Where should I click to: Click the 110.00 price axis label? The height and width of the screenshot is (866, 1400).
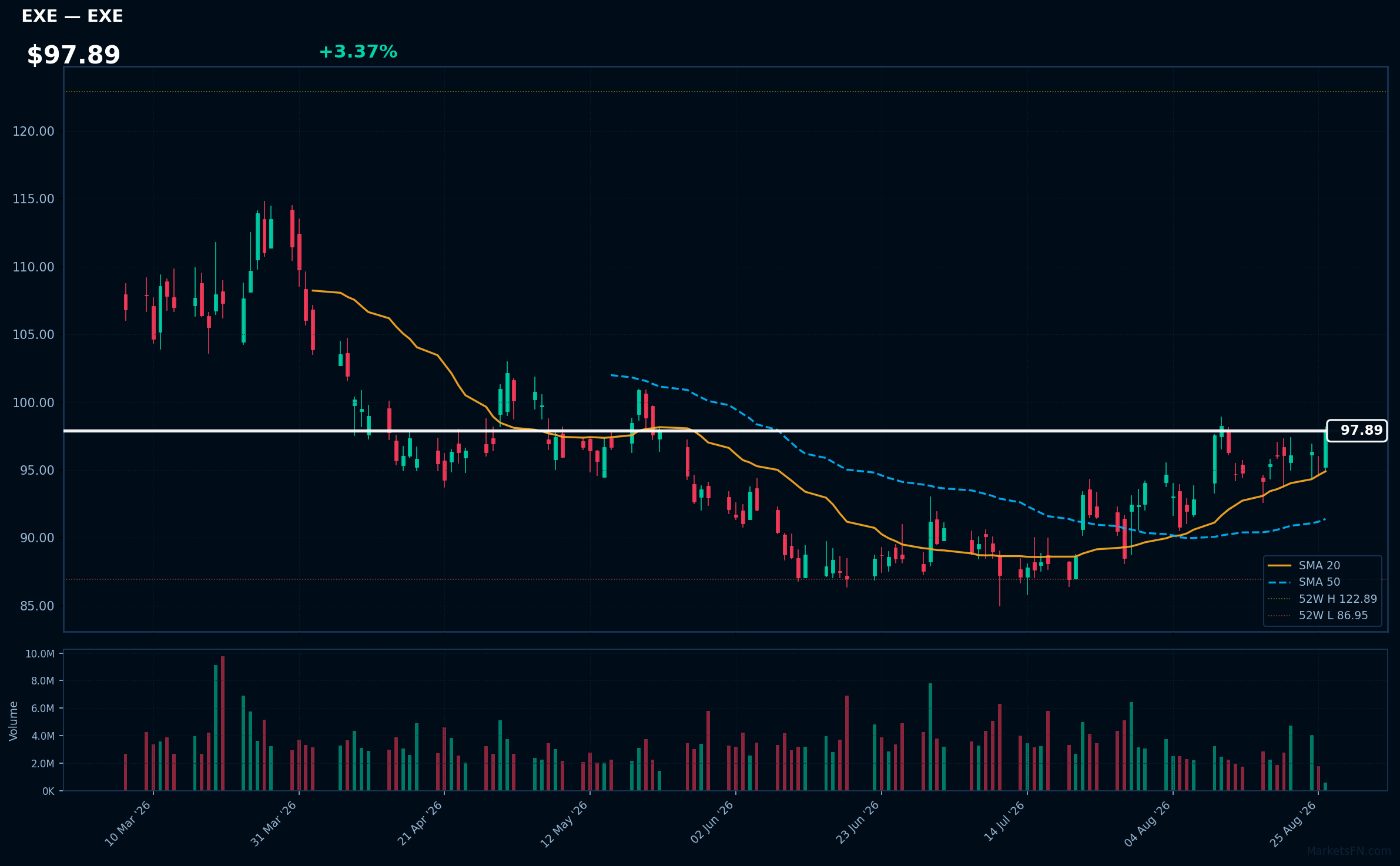pyautogui.click(x=34, y=267)
